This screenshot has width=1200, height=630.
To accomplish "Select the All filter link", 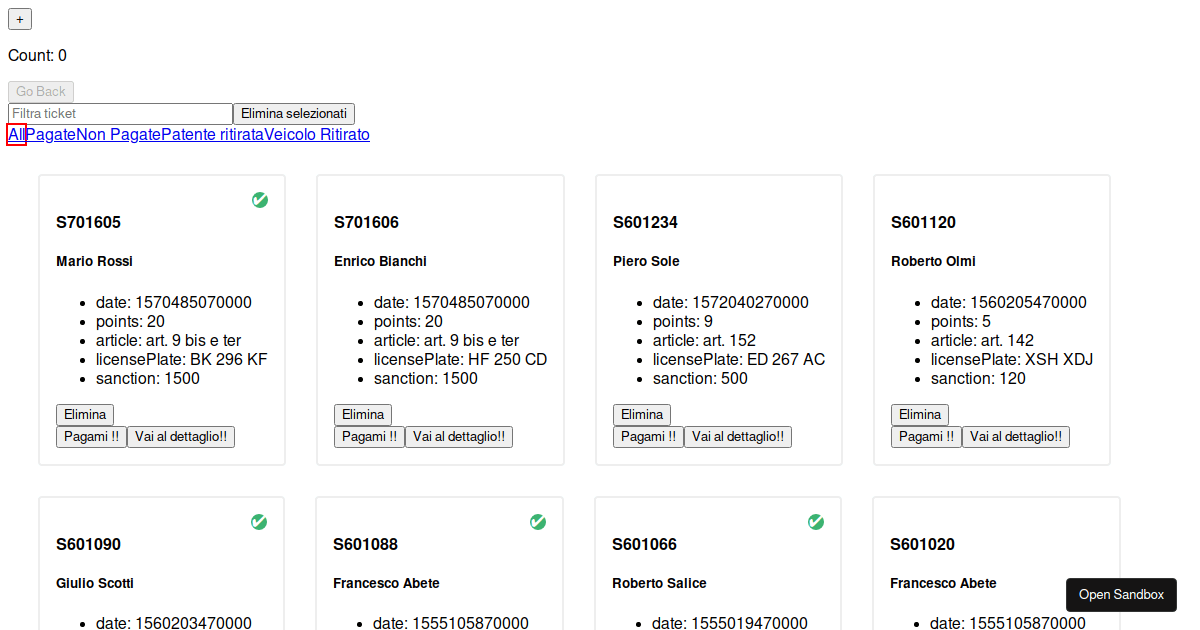I will click(x=16, y=134).
